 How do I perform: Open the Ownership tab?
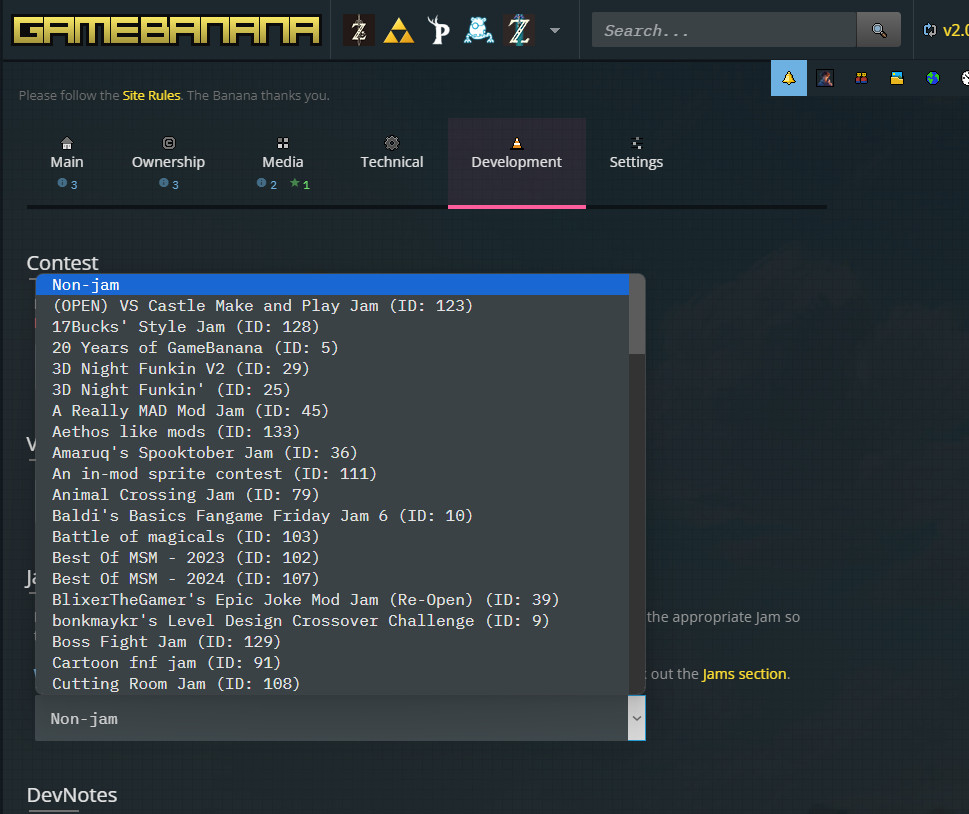click(168, 162)
